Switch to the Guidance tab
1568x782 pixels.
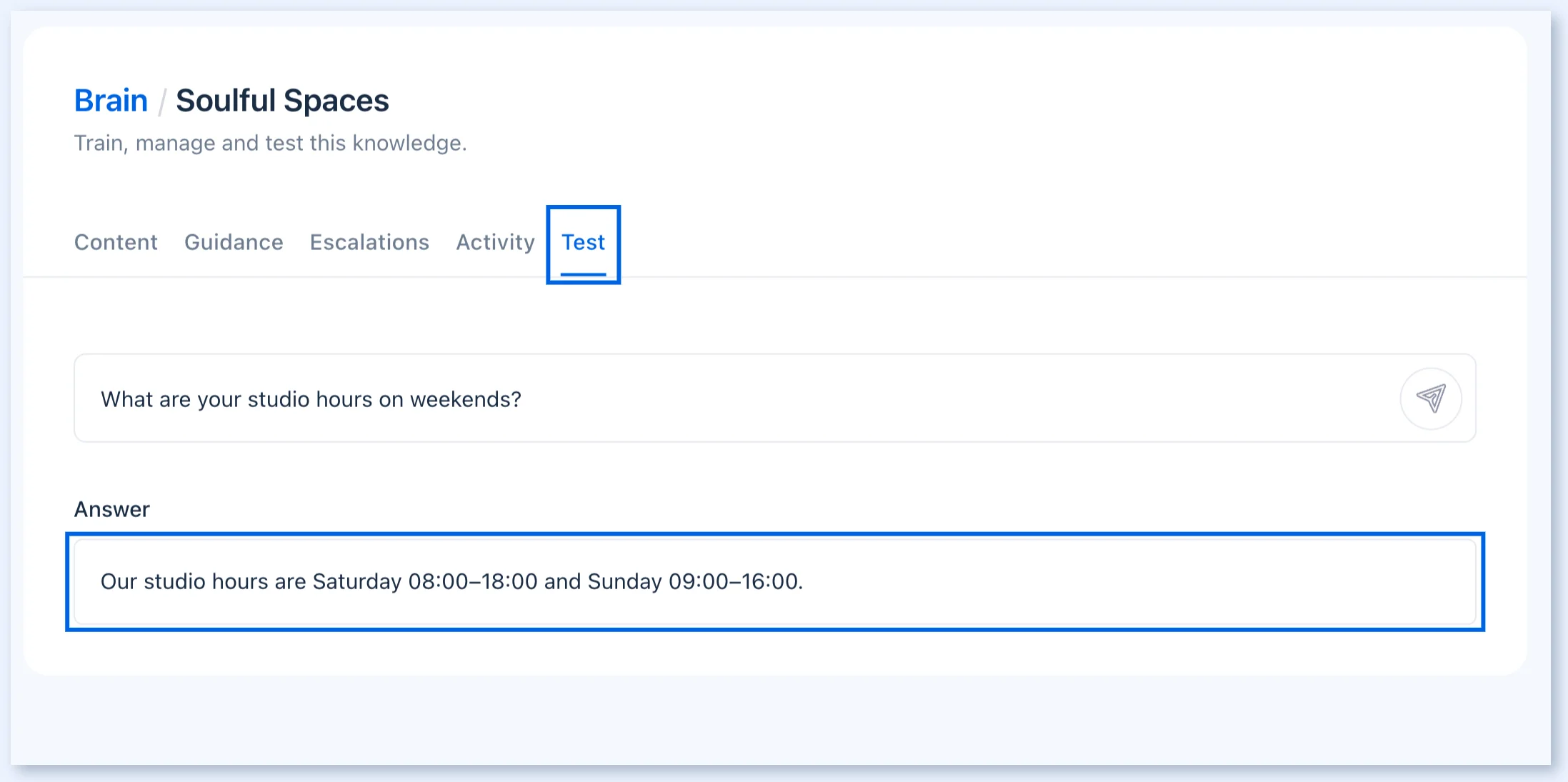click(x=234, y=242)
